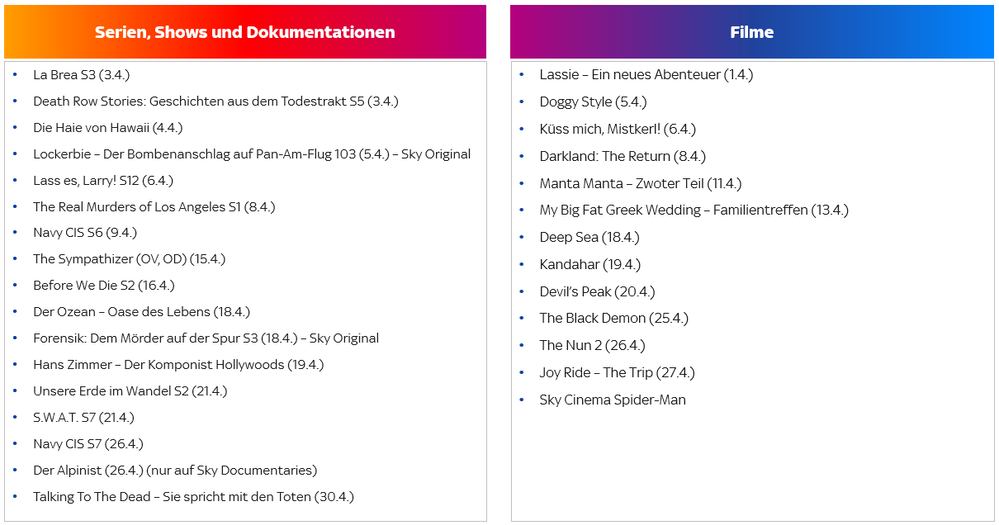Click "The Sympathizer (OV, OD)" entry
The height and width of the screenshot is (525, 999).
coord(129,259)
